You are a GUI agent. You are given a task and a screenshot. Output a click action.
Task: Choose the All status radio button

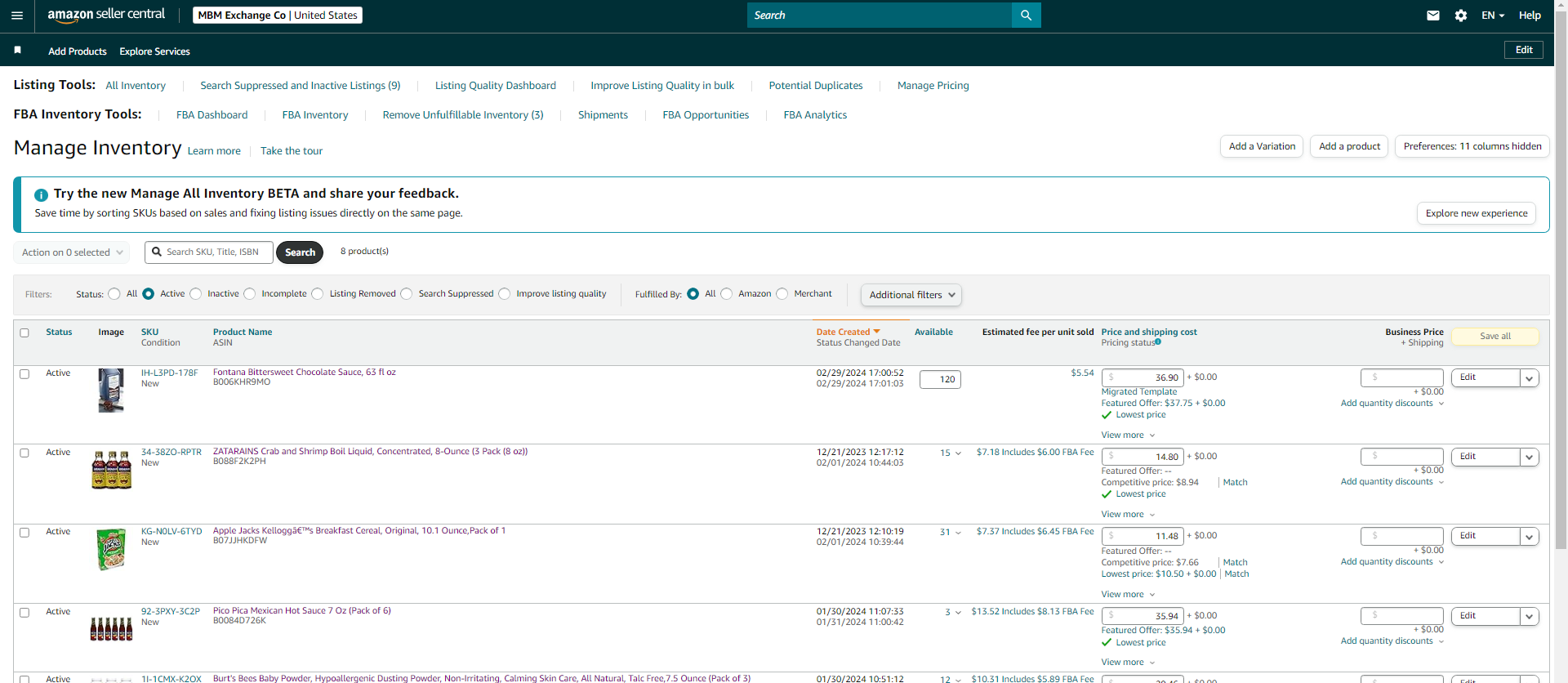pyautogui.click(x=114, y=294)
